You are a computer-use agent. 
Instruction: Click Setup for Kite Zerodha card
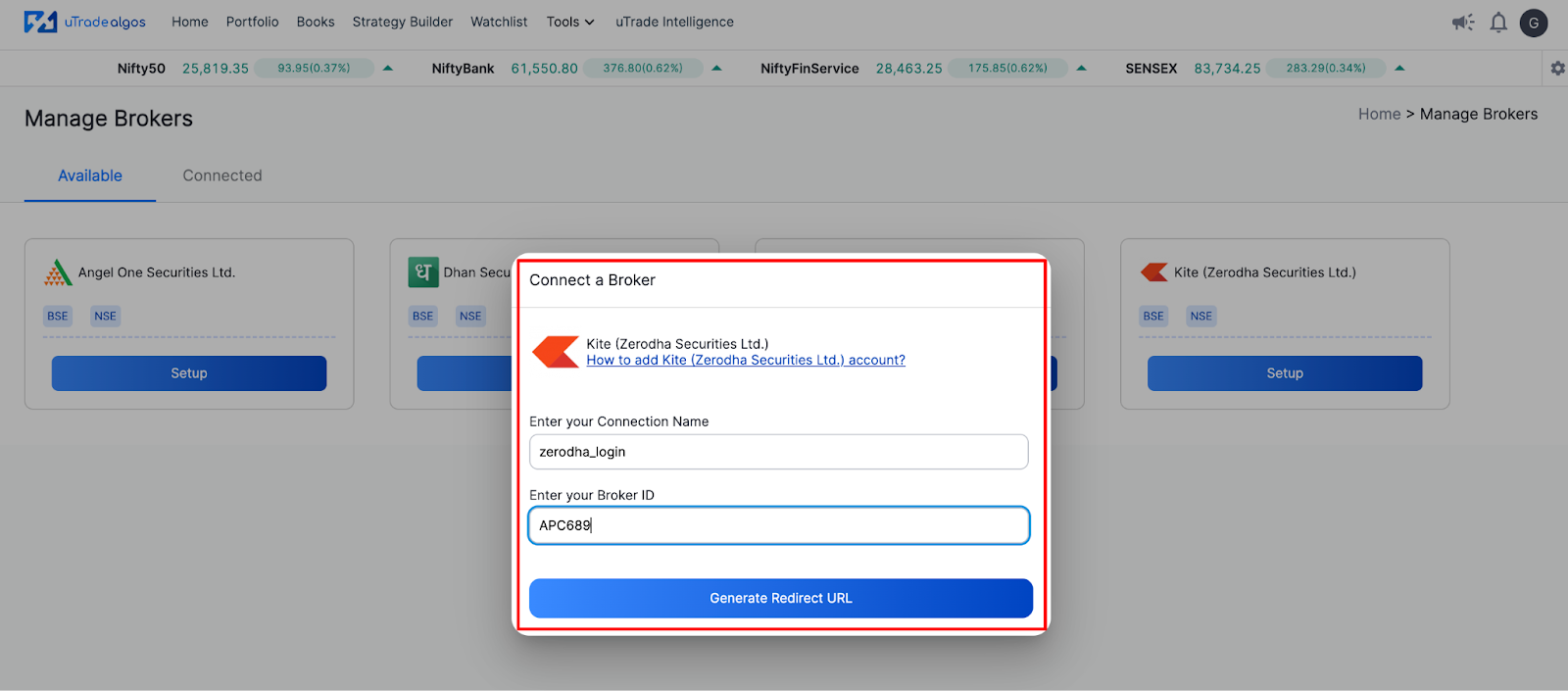pyautogui.click(x=1285, y=373)
